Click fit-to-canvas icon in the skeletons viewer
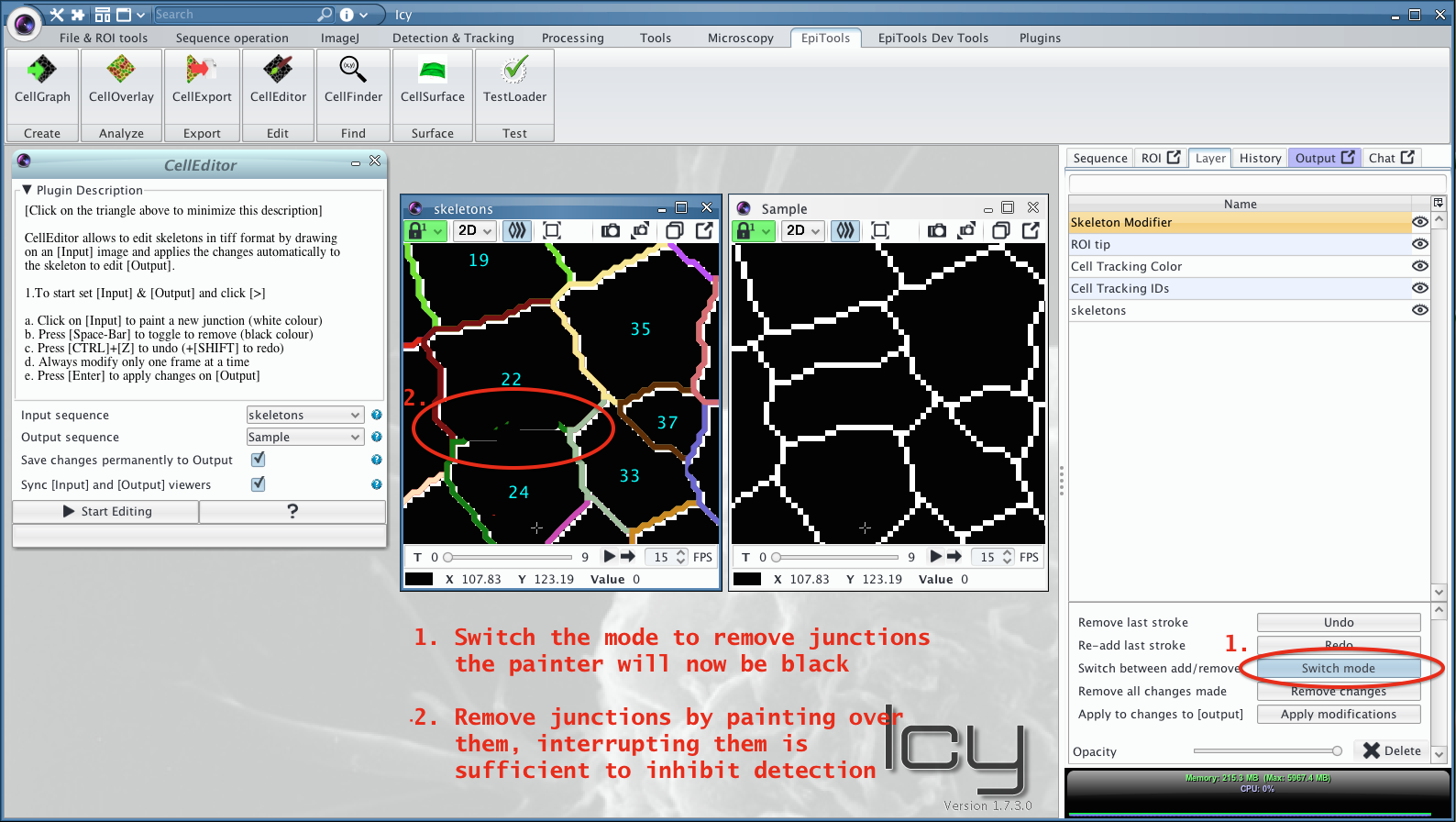The width and height of the screenshot is (1456, 822). click(552, 230)
